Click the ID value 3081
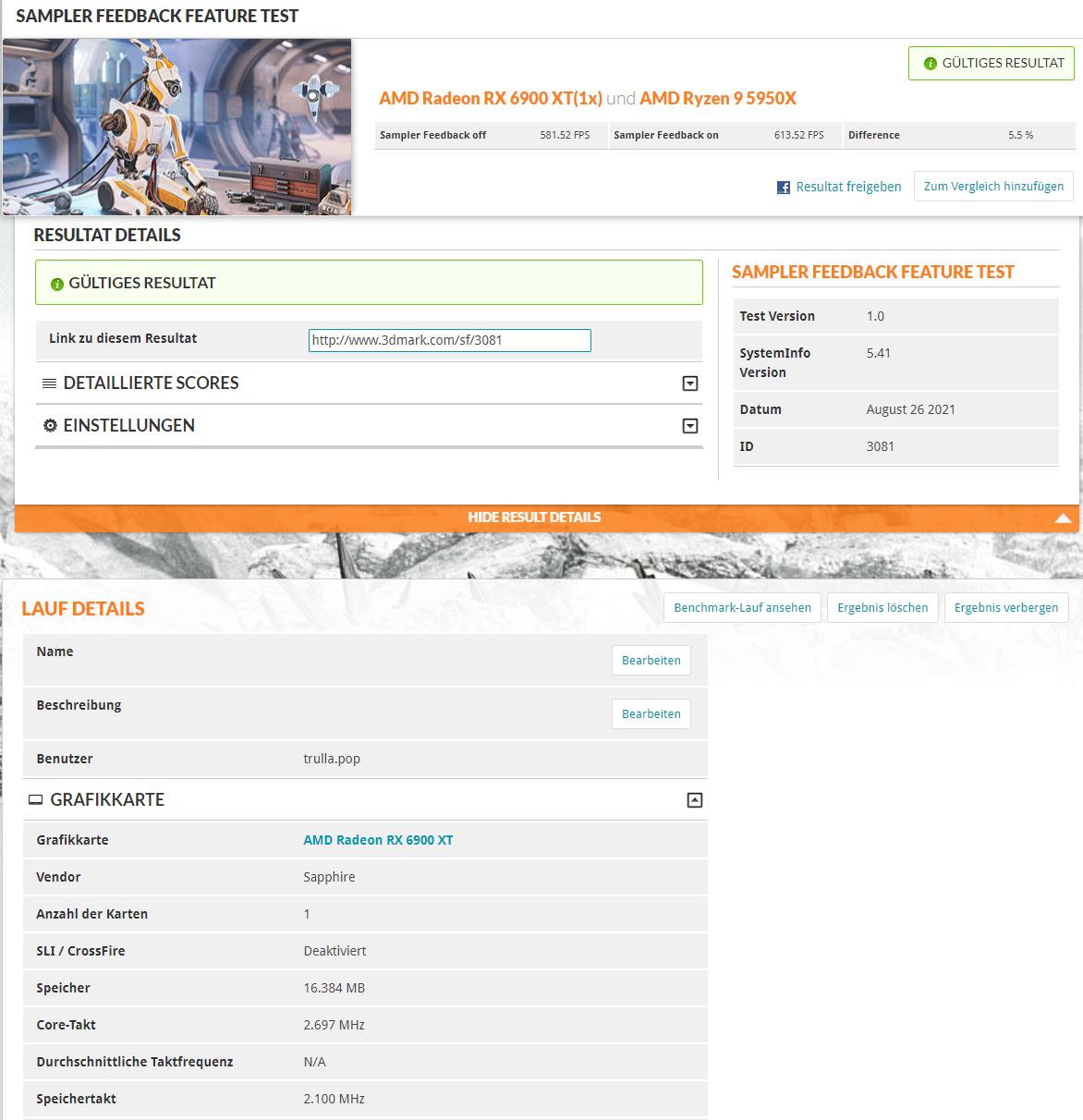This screenshot has width=1083, height=1120. (x=880, y=446)
